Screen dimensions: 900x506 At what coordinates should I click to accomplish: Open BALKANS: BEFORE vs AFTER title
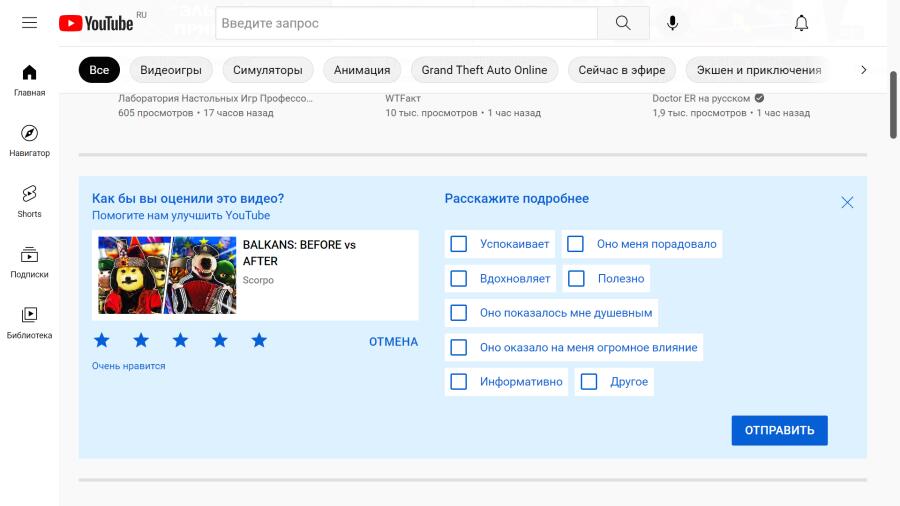click(x=299, y=253)
